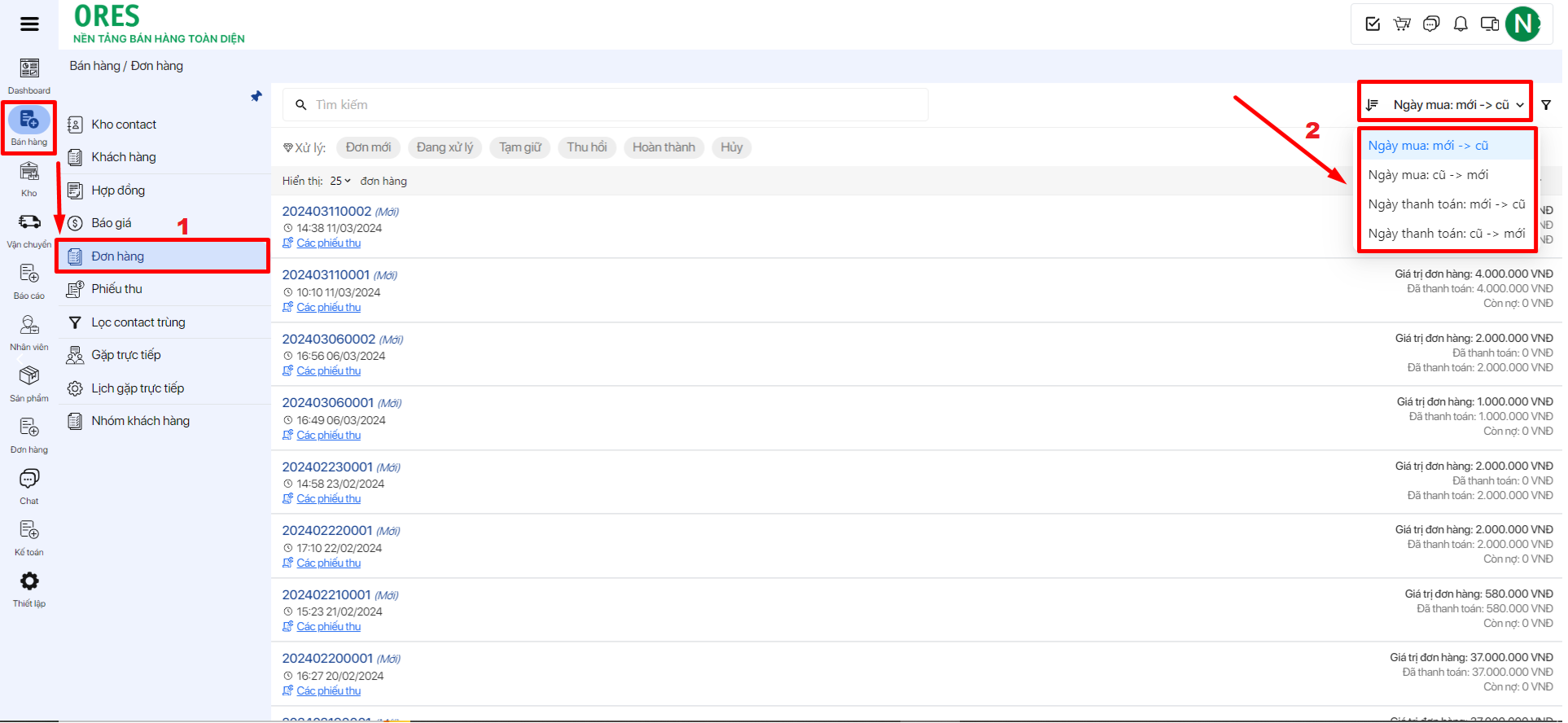Expand the sort dropdown Ngày mua
This screenshot has height=723, width=1568.
(1445, 105)
